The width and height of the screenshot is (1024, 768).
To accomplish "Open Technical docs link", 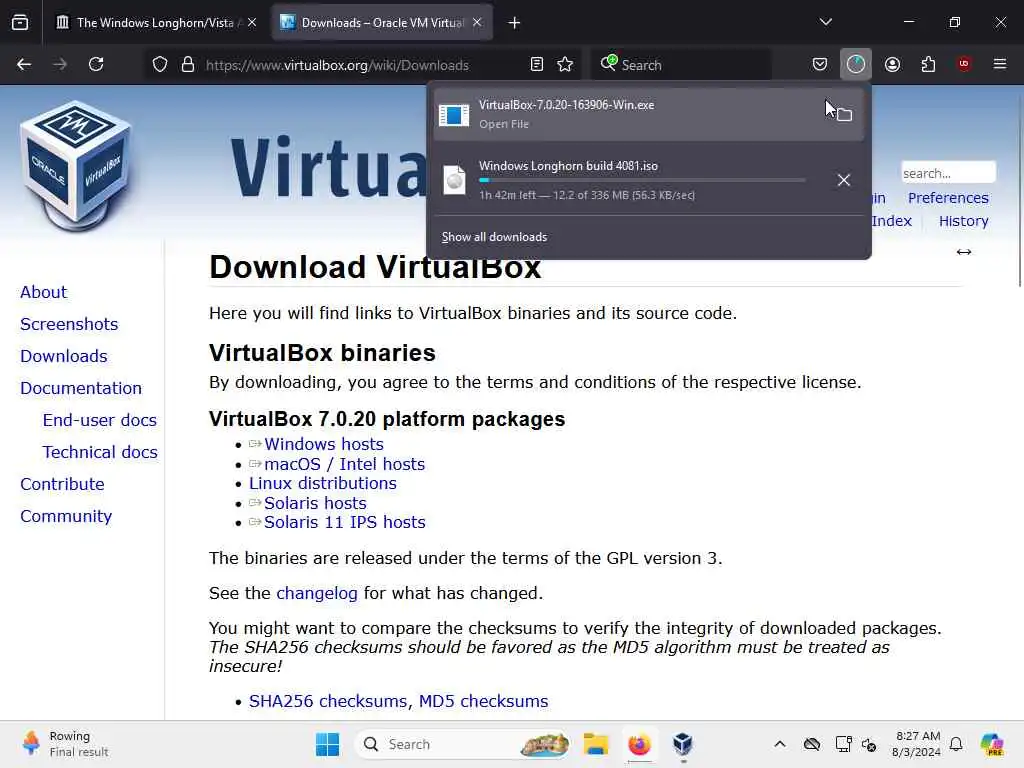I will pyautogui.click(x=100, y=452).
